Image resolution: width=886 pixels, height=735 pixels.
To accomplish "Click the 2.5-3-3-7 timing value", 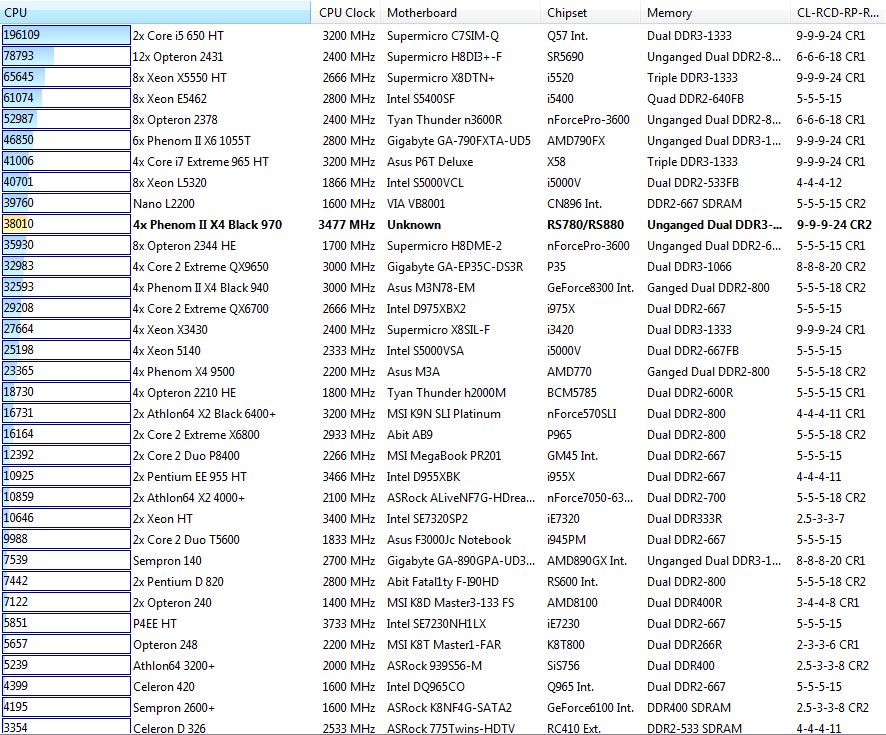I will click(820, 519).
